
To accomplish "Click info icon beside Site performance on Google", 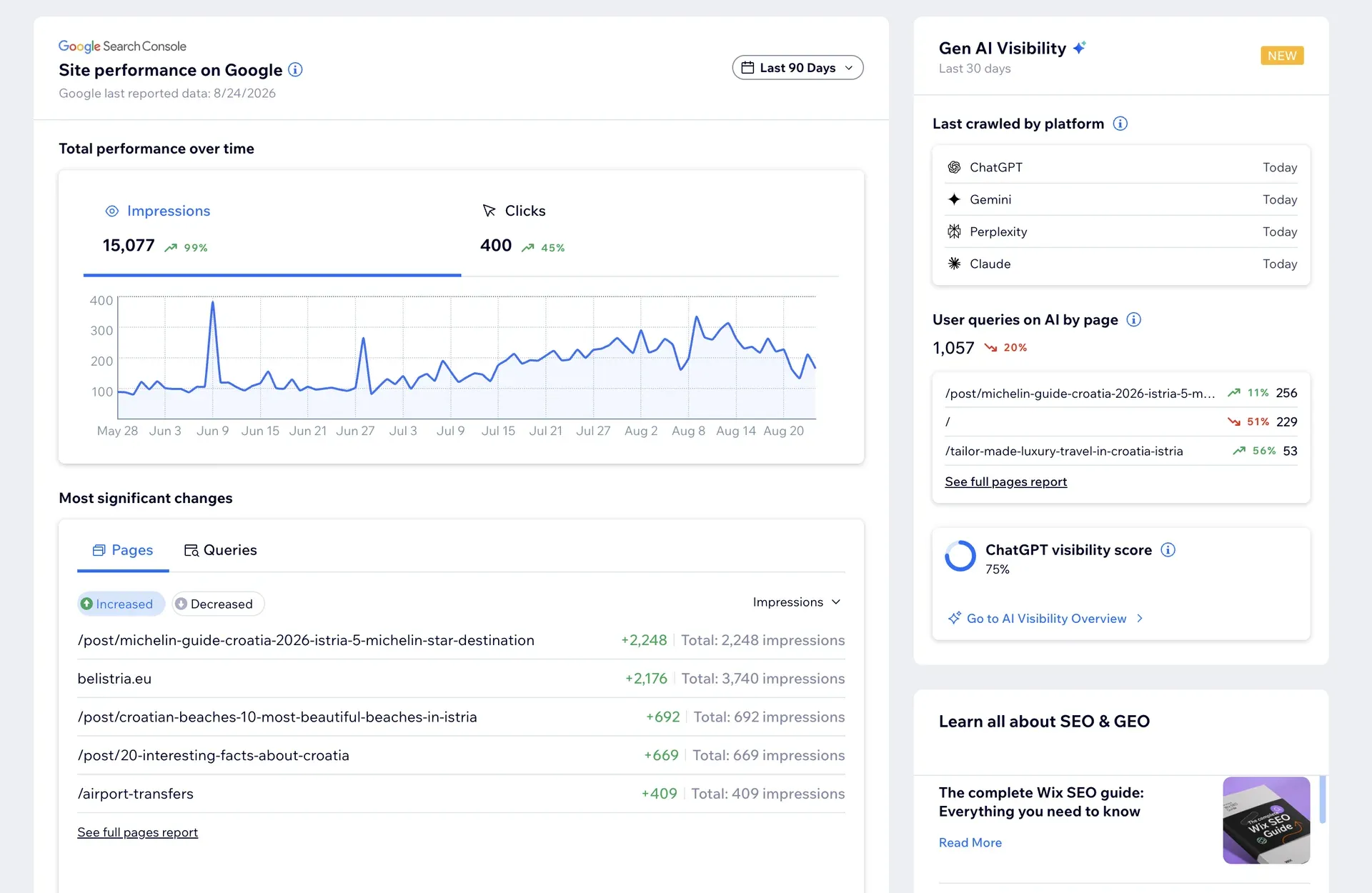I will [295, 70].
